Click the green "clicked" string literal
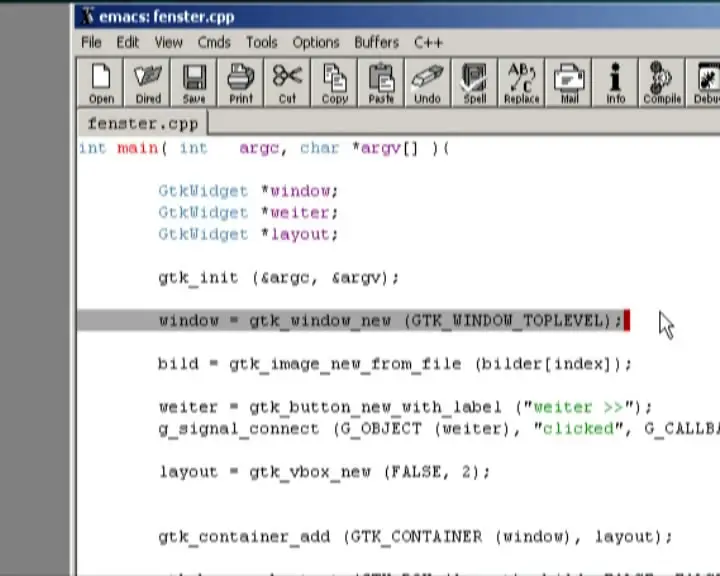 tap(579, 429)
